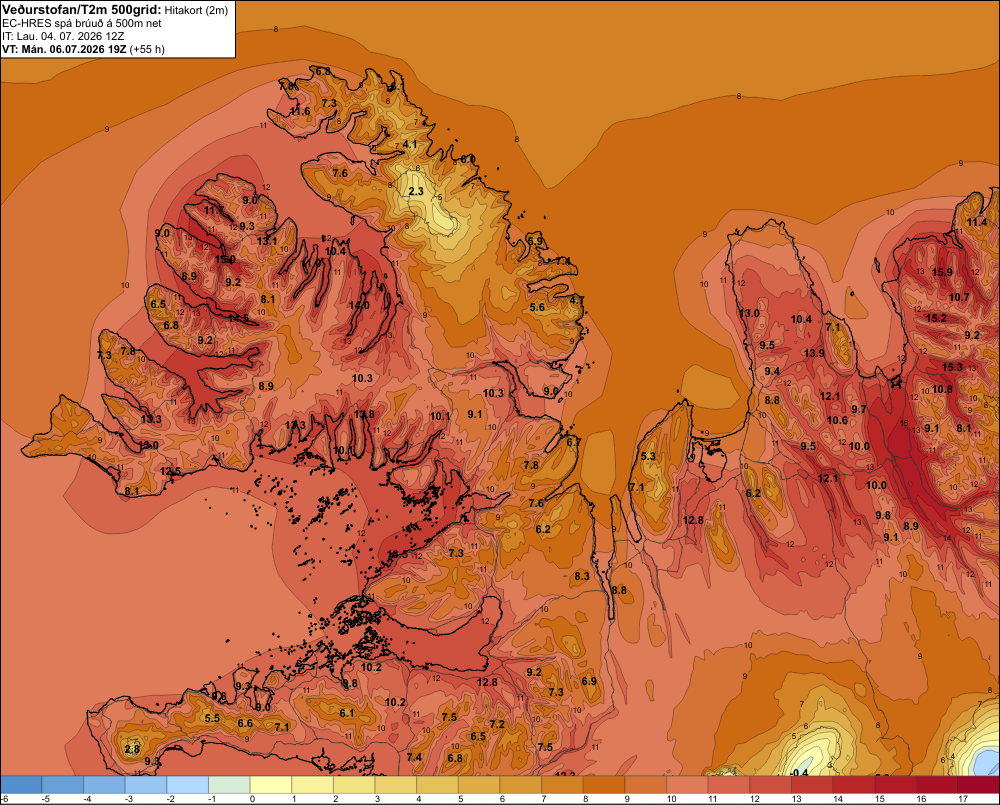Click the '11.4' temperature value
This screenshot has height=805, width=1000.
976,222
